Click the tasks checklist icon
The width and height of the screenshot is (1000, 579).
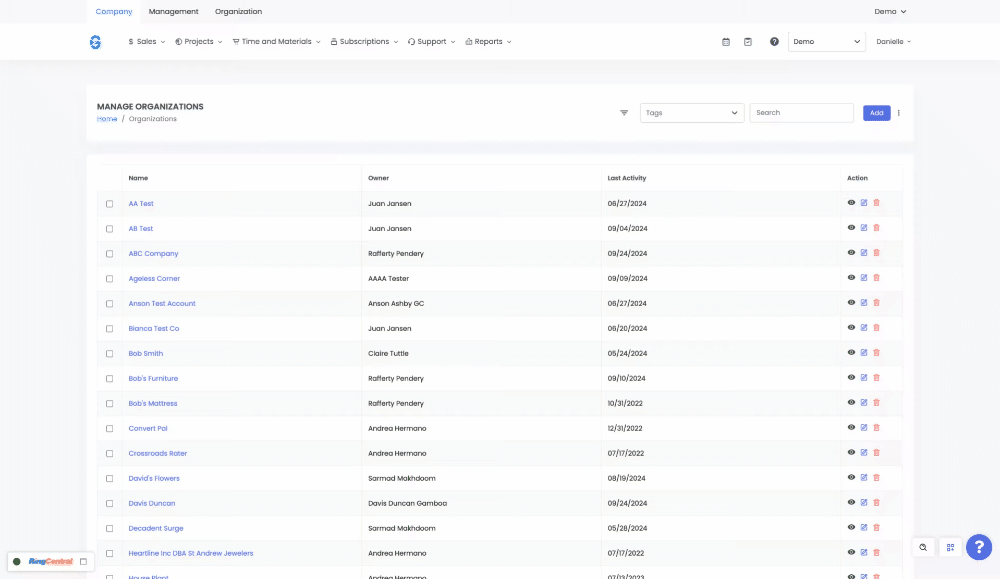point(748,42)
